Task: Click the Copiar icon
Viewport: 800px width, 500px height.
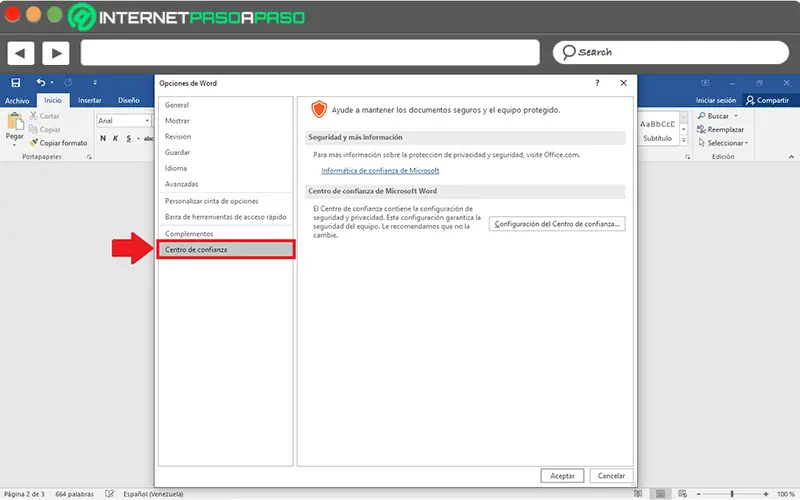Action: click(33, 130)
